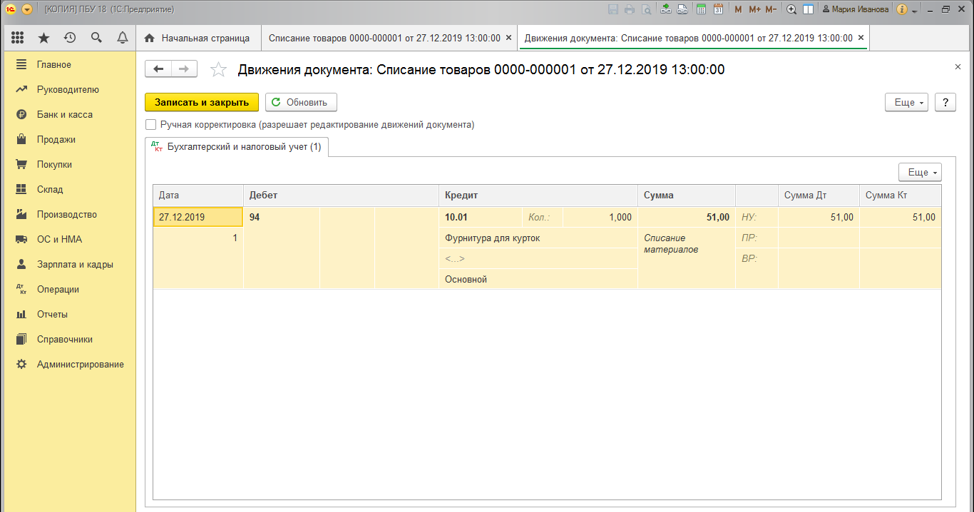Screen dimensions: 974x512
Task: Open notifications bell icon
Action: coord(122,38)
